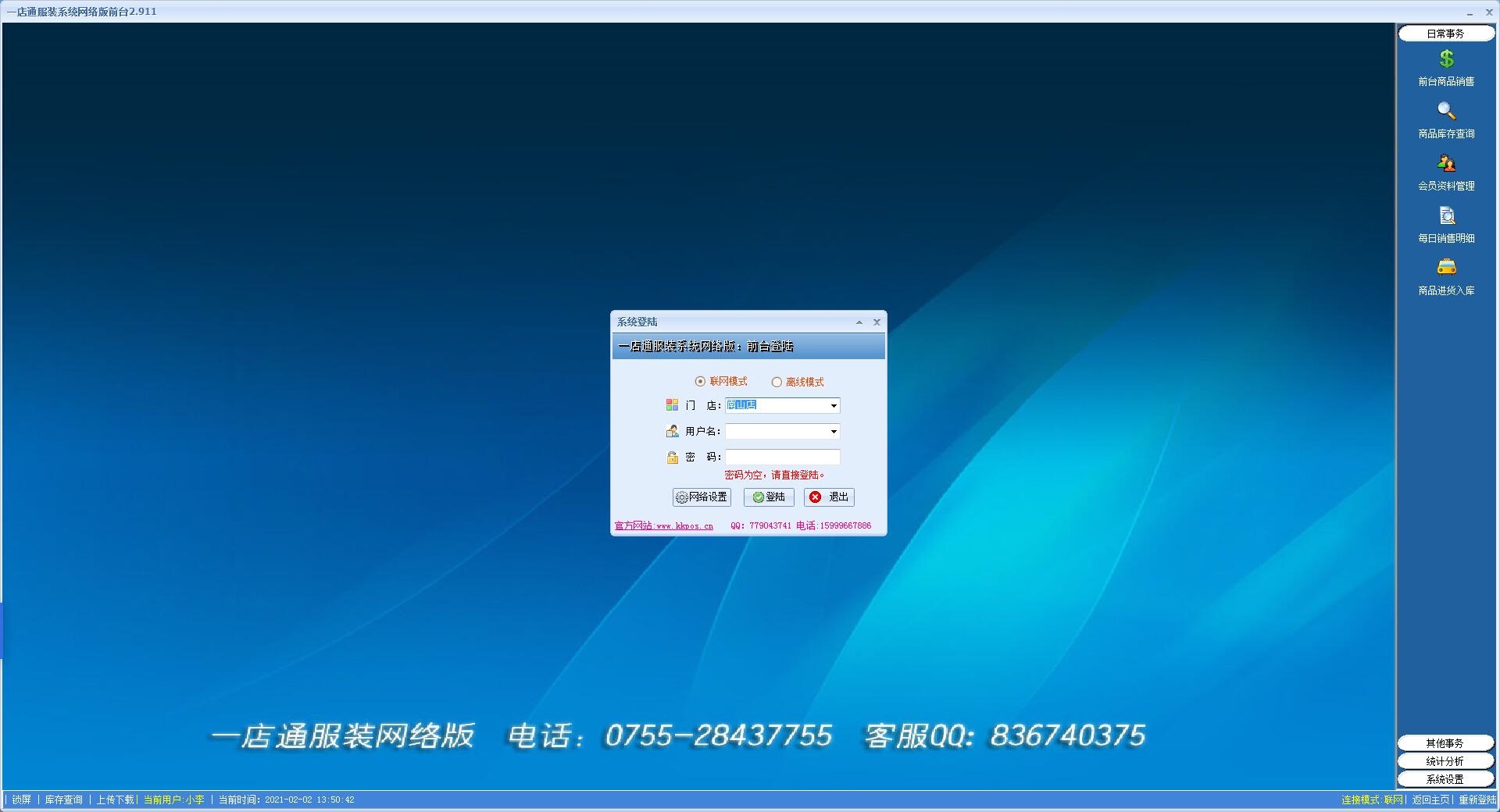Viewport: 1500px width, 812px height.
Task: Click the 用户名 user icon
Action: pos(672,431)
